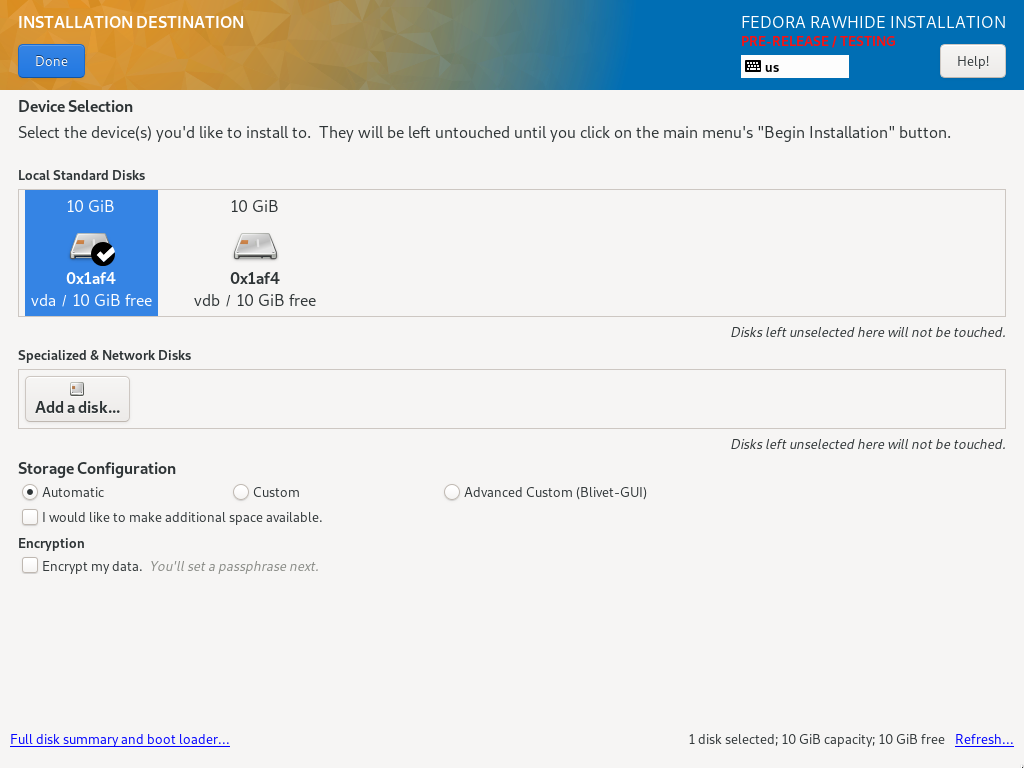Select the vdb disk drive icon

(x=255, y=247)
